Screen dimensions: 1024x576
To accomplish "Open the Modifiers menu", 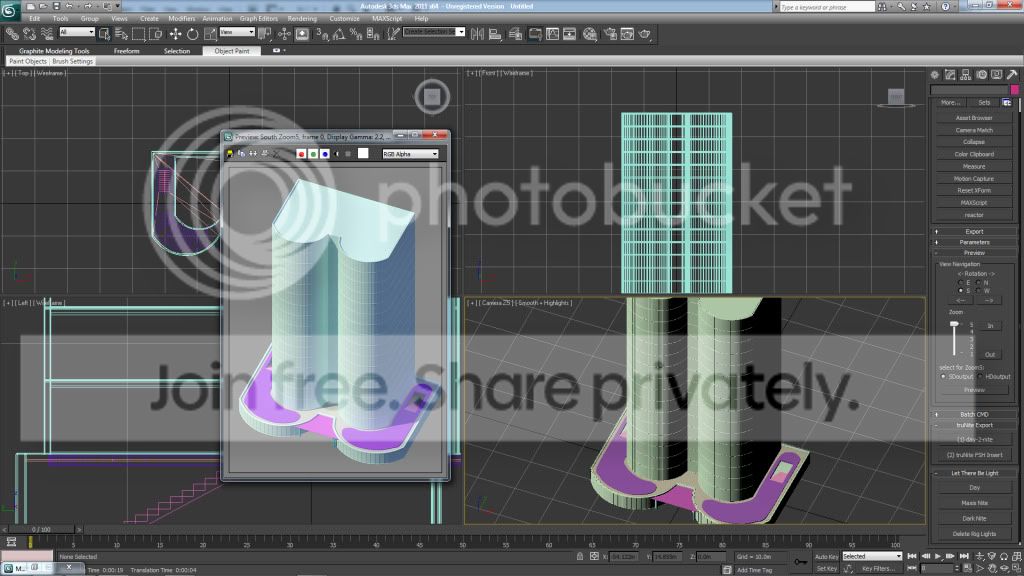I will pos(182,19).
